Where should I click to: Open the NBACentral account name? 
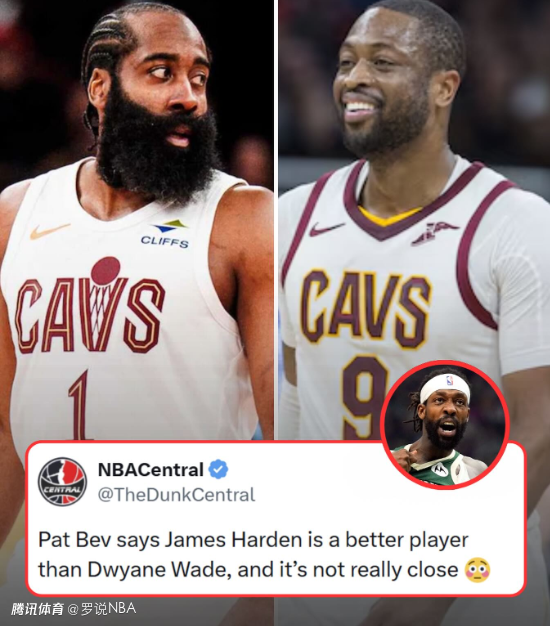pos(150,470)
